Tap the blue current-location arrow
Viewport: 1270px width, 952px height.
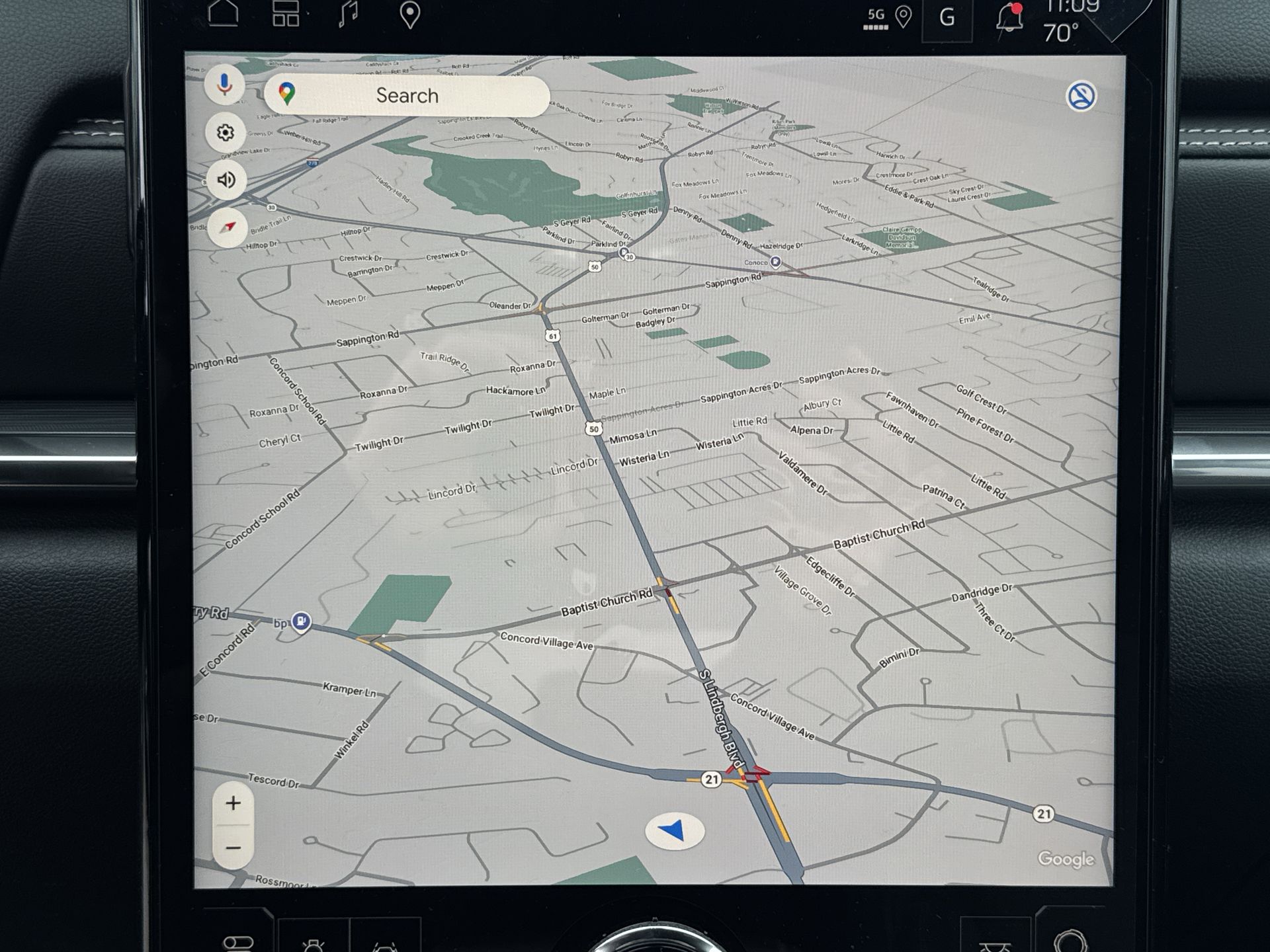click(x=674, y=830)
